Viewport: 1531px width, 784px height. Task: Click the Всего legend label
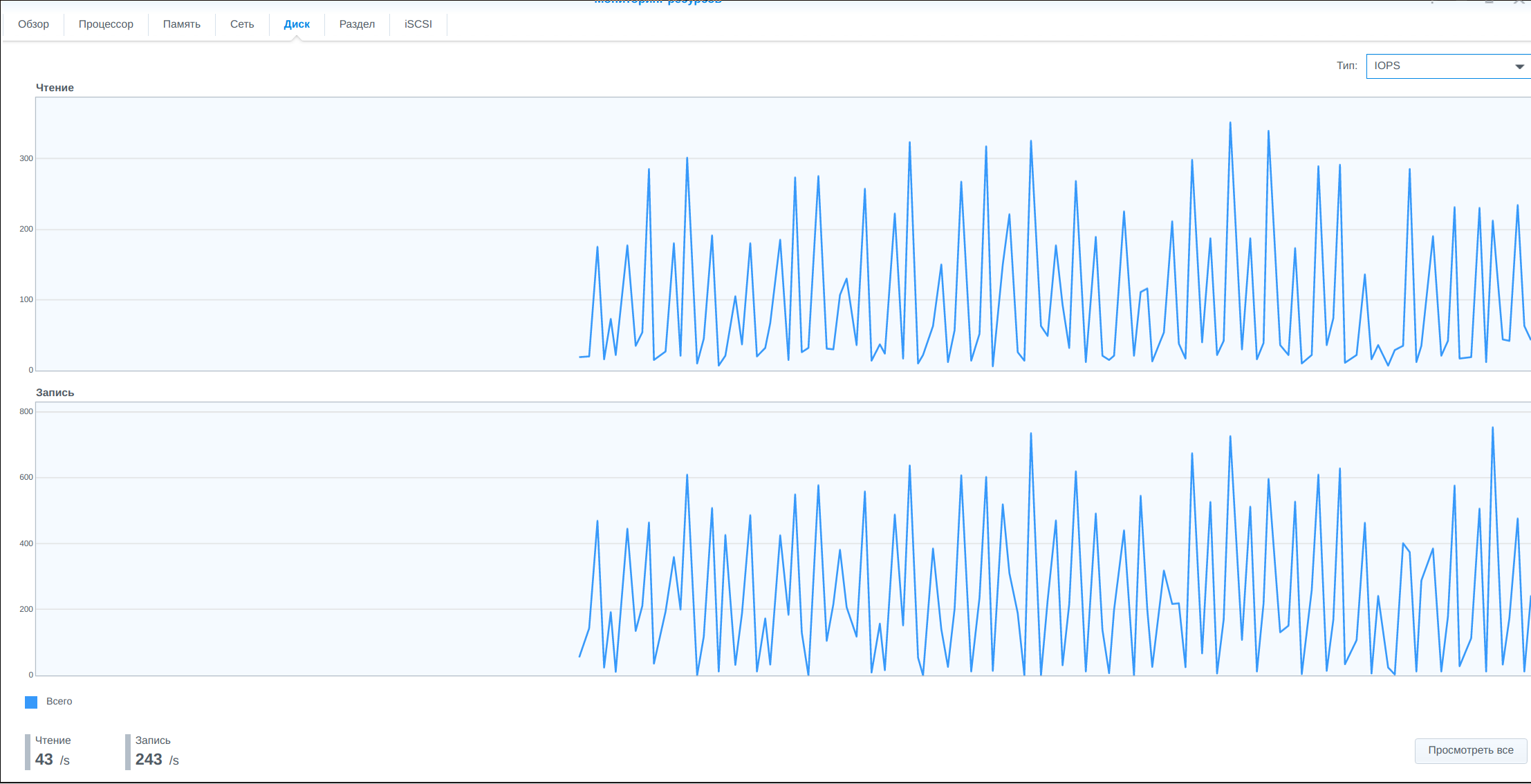[59, 702]
